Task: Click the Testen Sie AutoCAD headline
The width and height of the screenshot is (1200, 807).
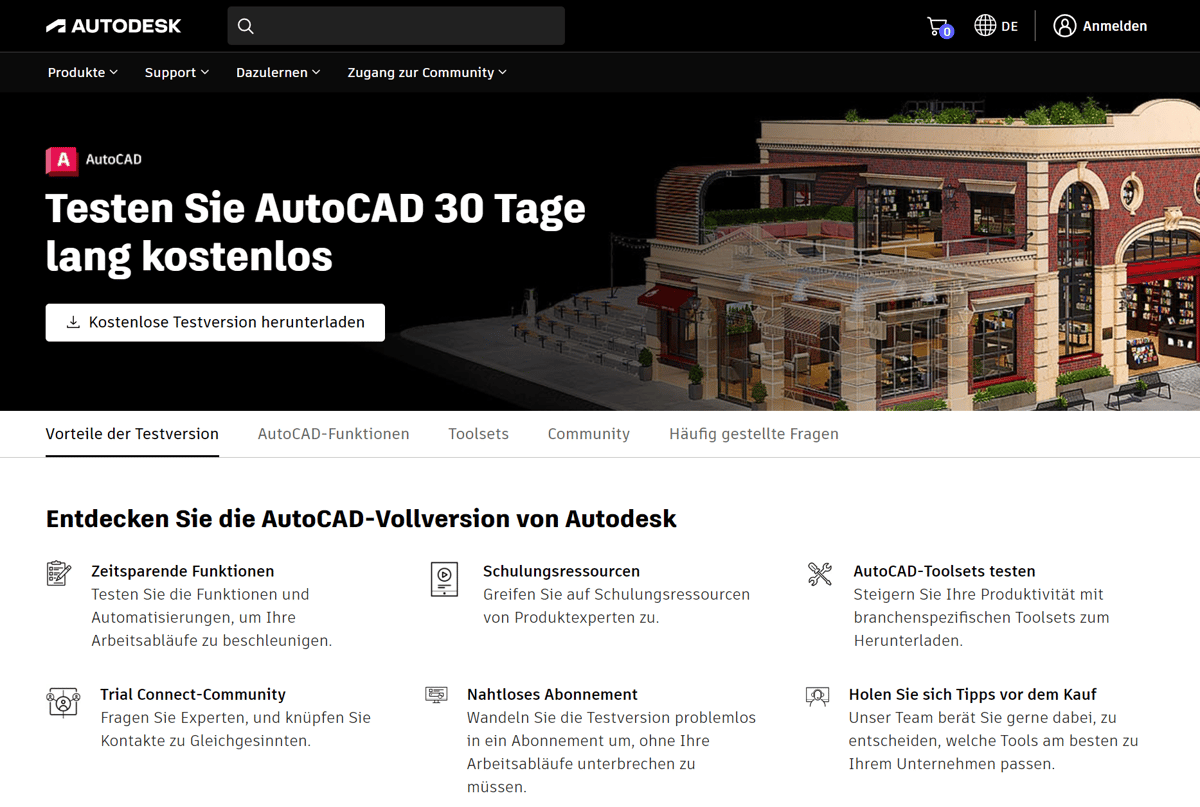Action: [316, 232]
